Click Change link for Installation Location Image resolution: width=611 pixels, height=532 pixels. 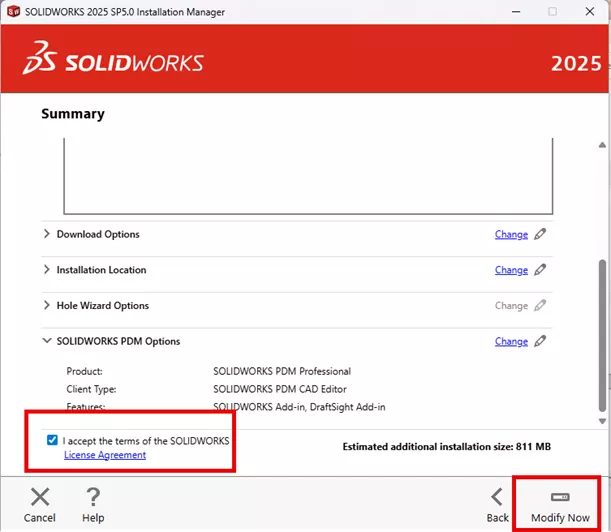click(511, 270)
